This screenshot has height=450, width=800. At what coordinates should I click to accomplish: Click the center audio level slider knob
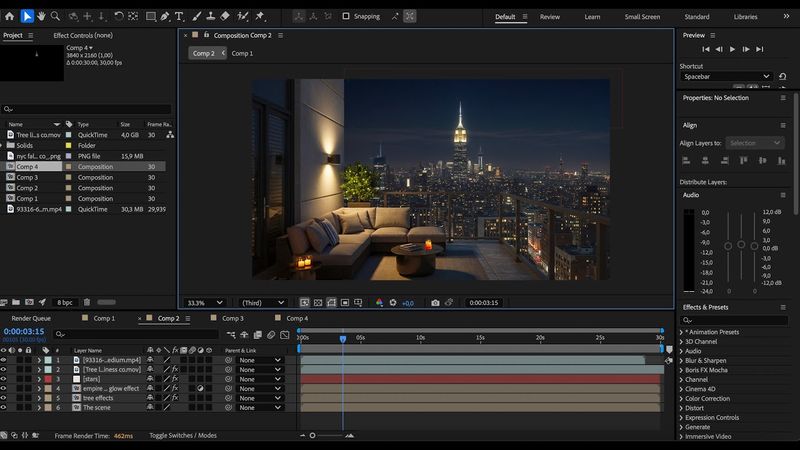pyautogui.click(x=741, y=245)
